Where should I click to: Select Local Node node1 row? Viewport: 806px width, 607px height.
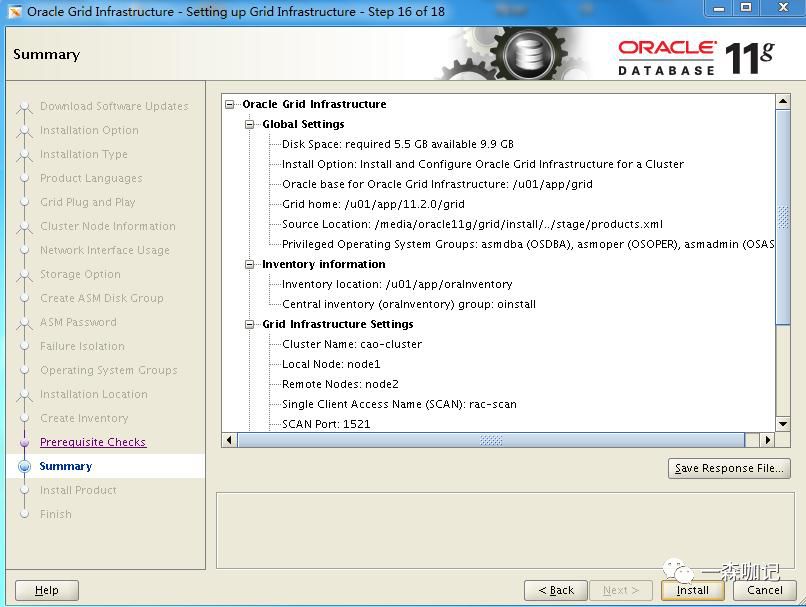pos(331,364)
